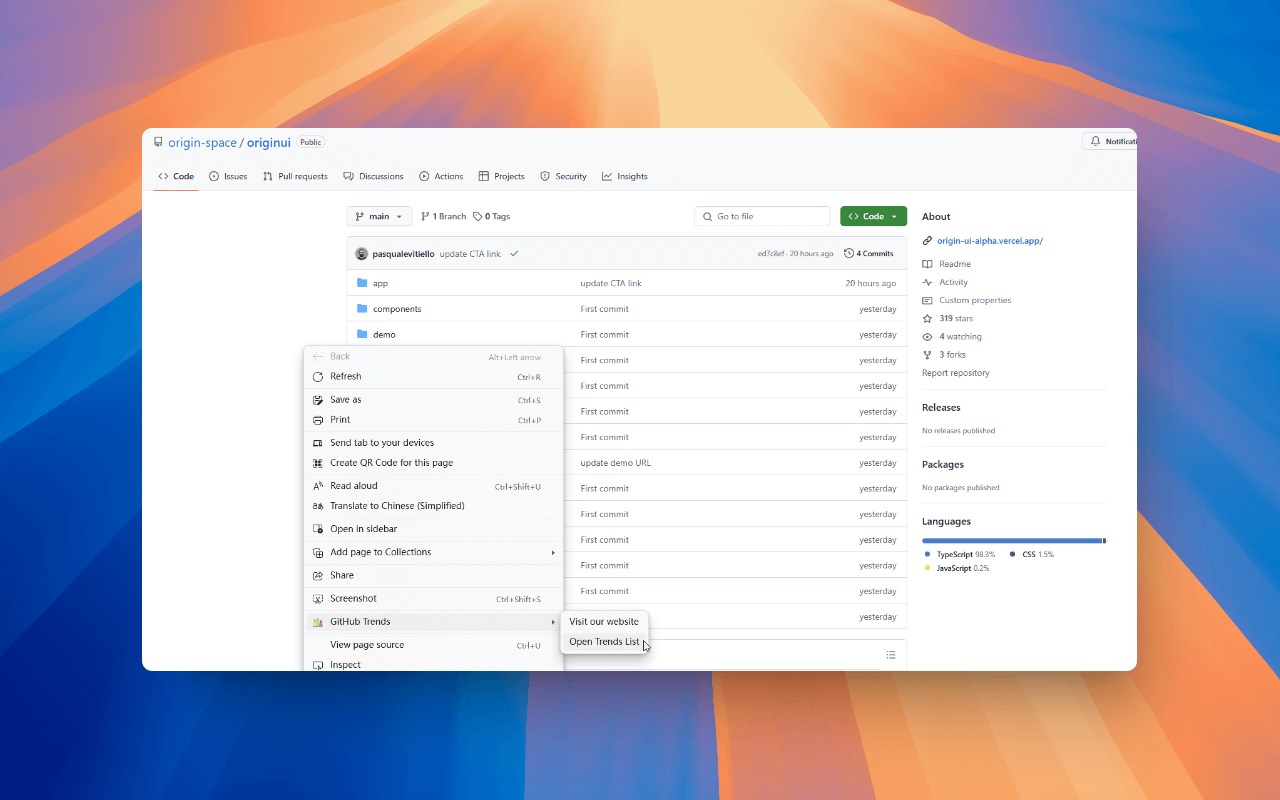Click the Report repository link
The width and height of the screenshot is (1280, 800).
pos(956,373)
